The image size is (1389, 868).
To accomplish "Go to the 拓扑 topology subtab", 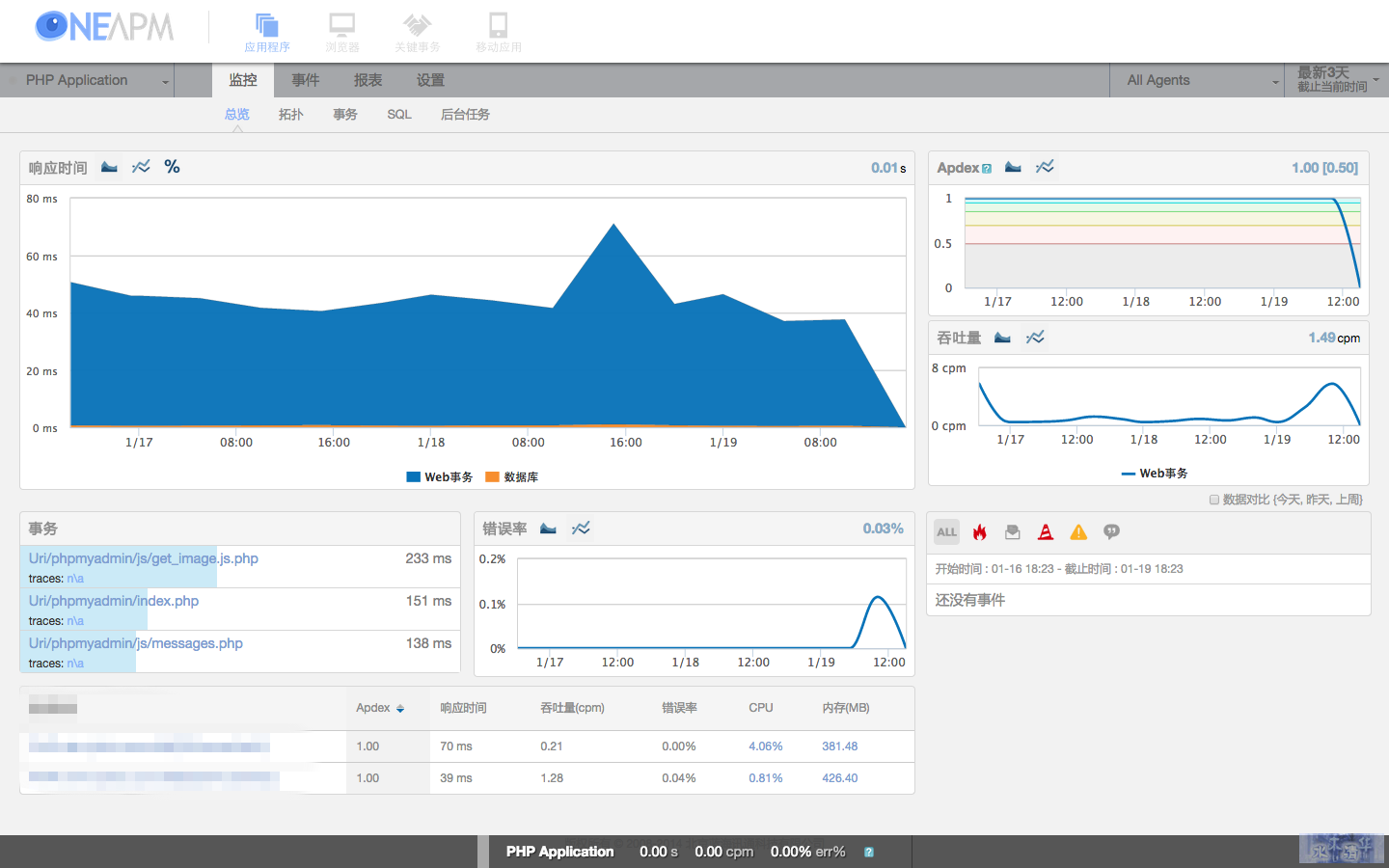I will (x=291, y=115).
